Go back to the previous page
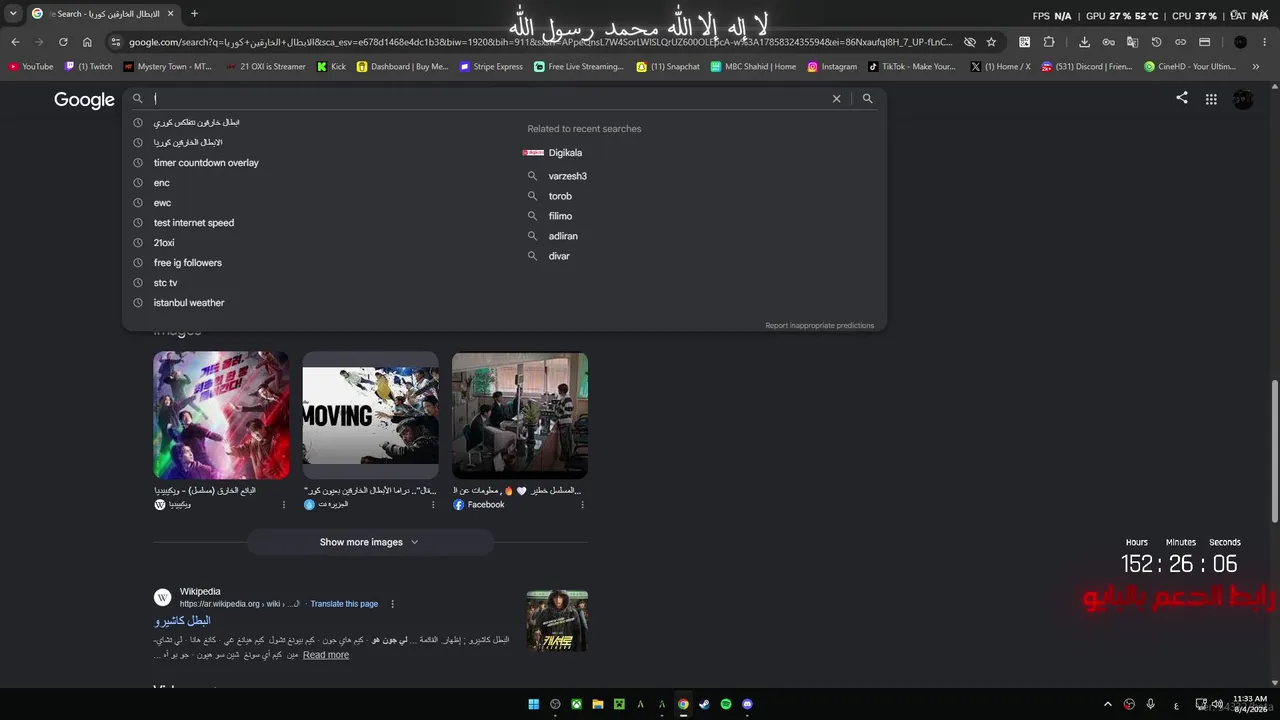This screenshot has height=720, width=1280. tap(15, 42)
